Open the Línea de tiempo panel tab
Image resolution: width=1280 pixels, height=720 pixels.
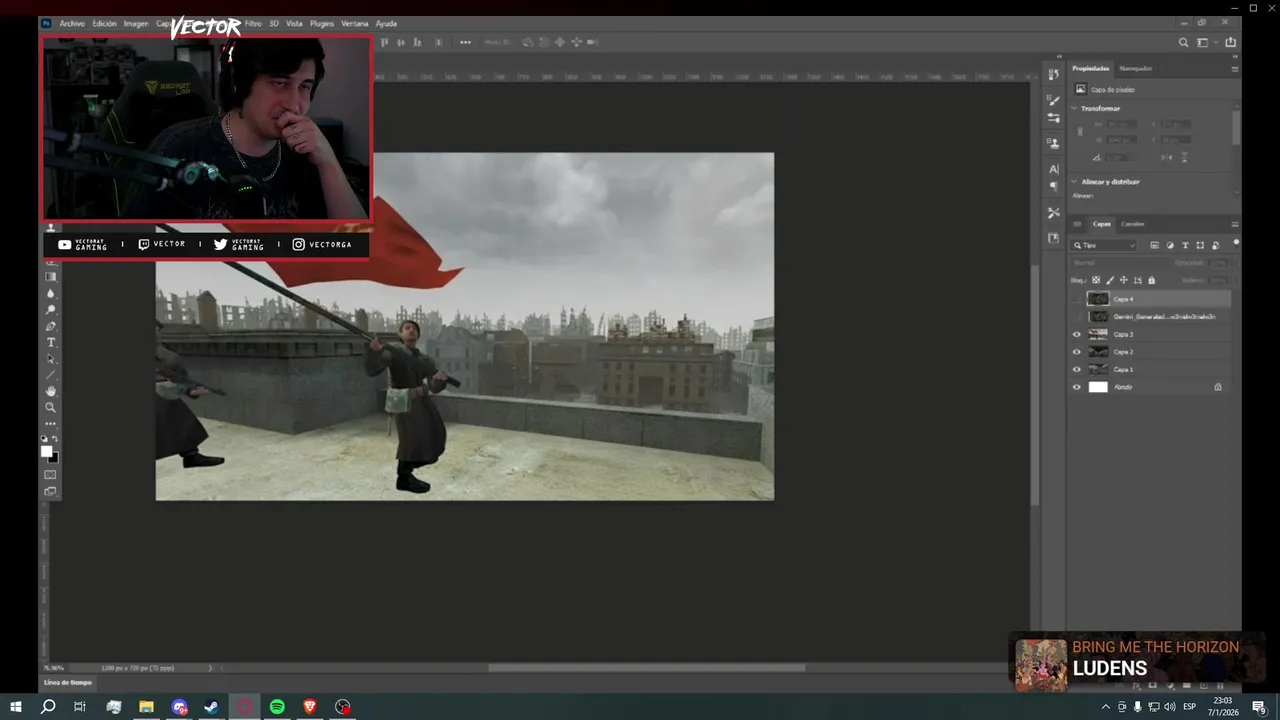pyautogui.click(x=68, y=683)
